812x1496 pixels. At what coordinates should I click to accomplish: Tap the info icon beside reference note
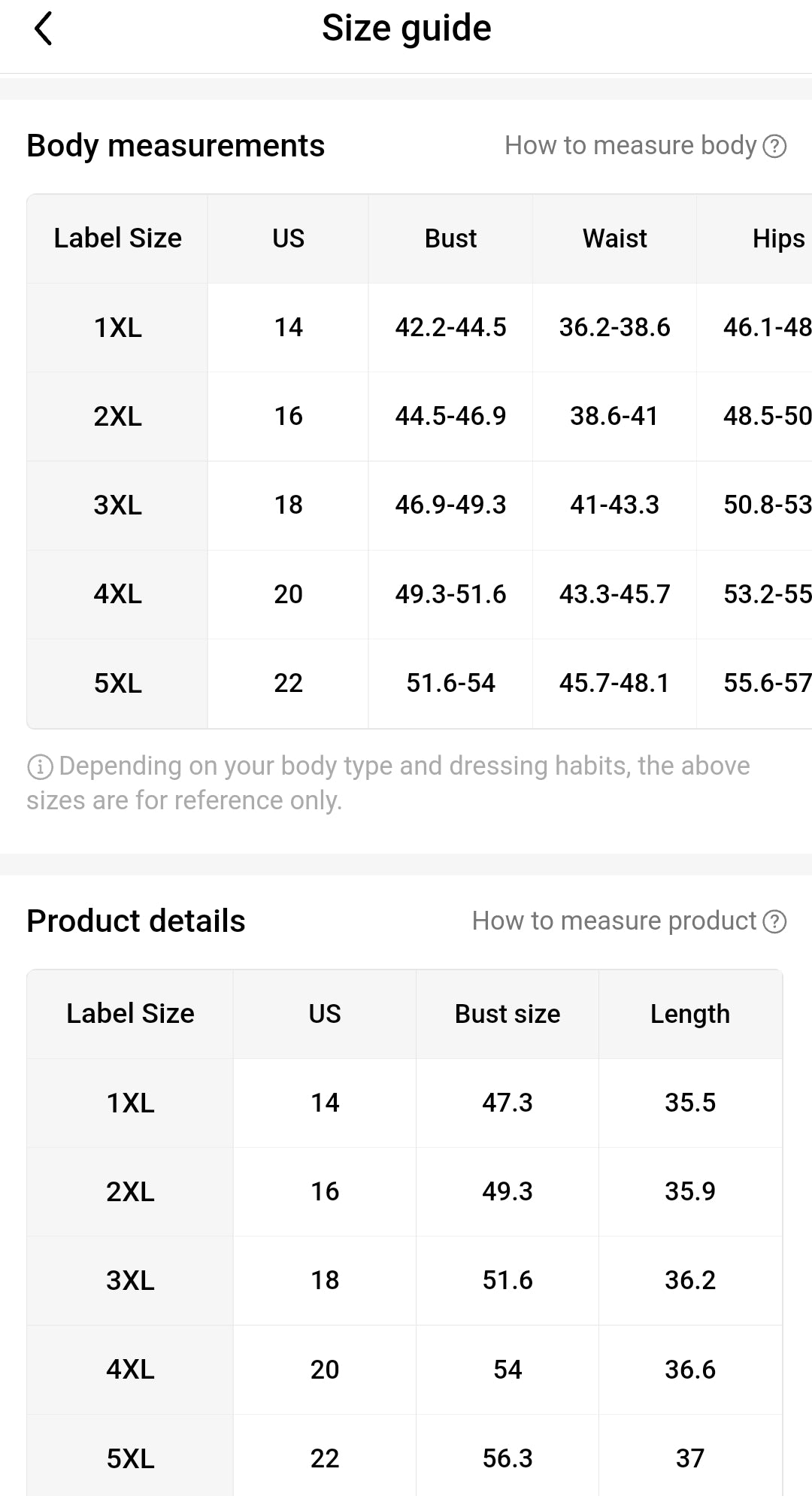pos(39,766)
